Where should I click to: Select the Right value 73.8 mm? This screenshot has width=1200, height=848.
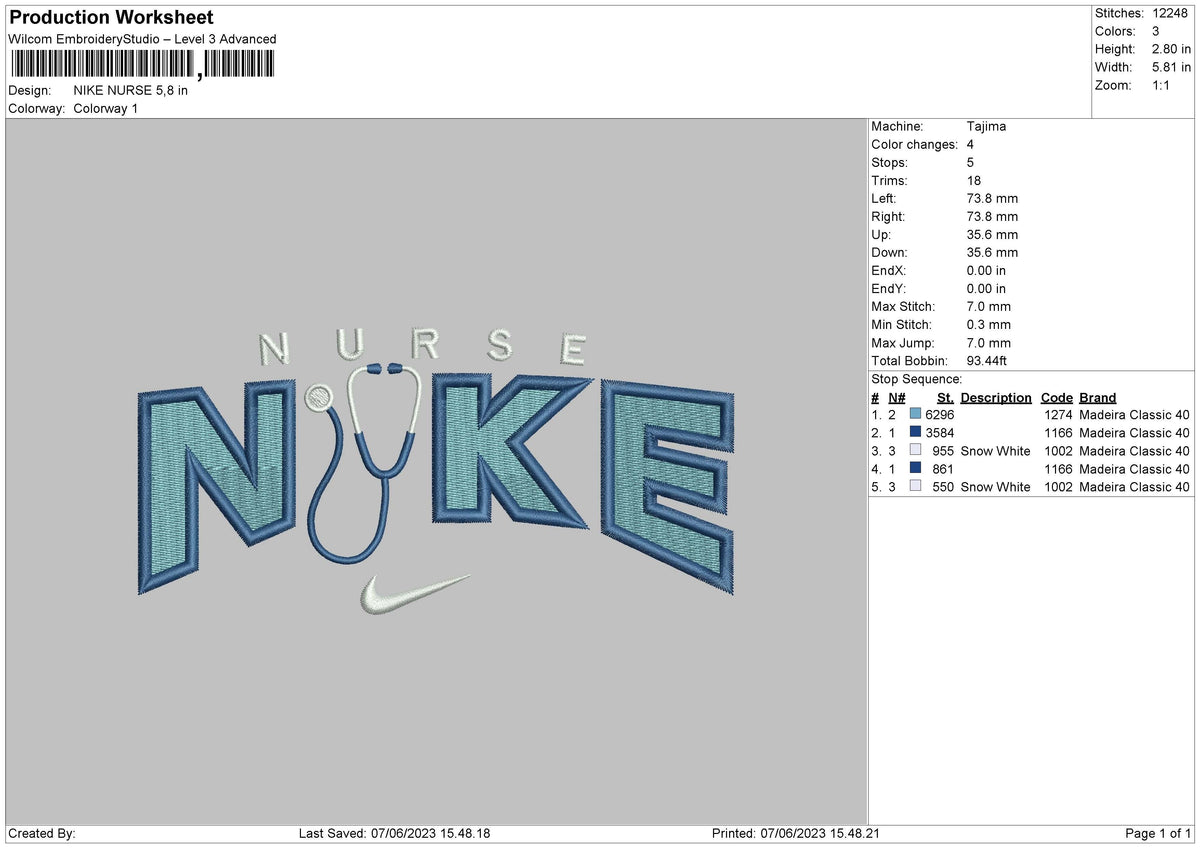993,216
